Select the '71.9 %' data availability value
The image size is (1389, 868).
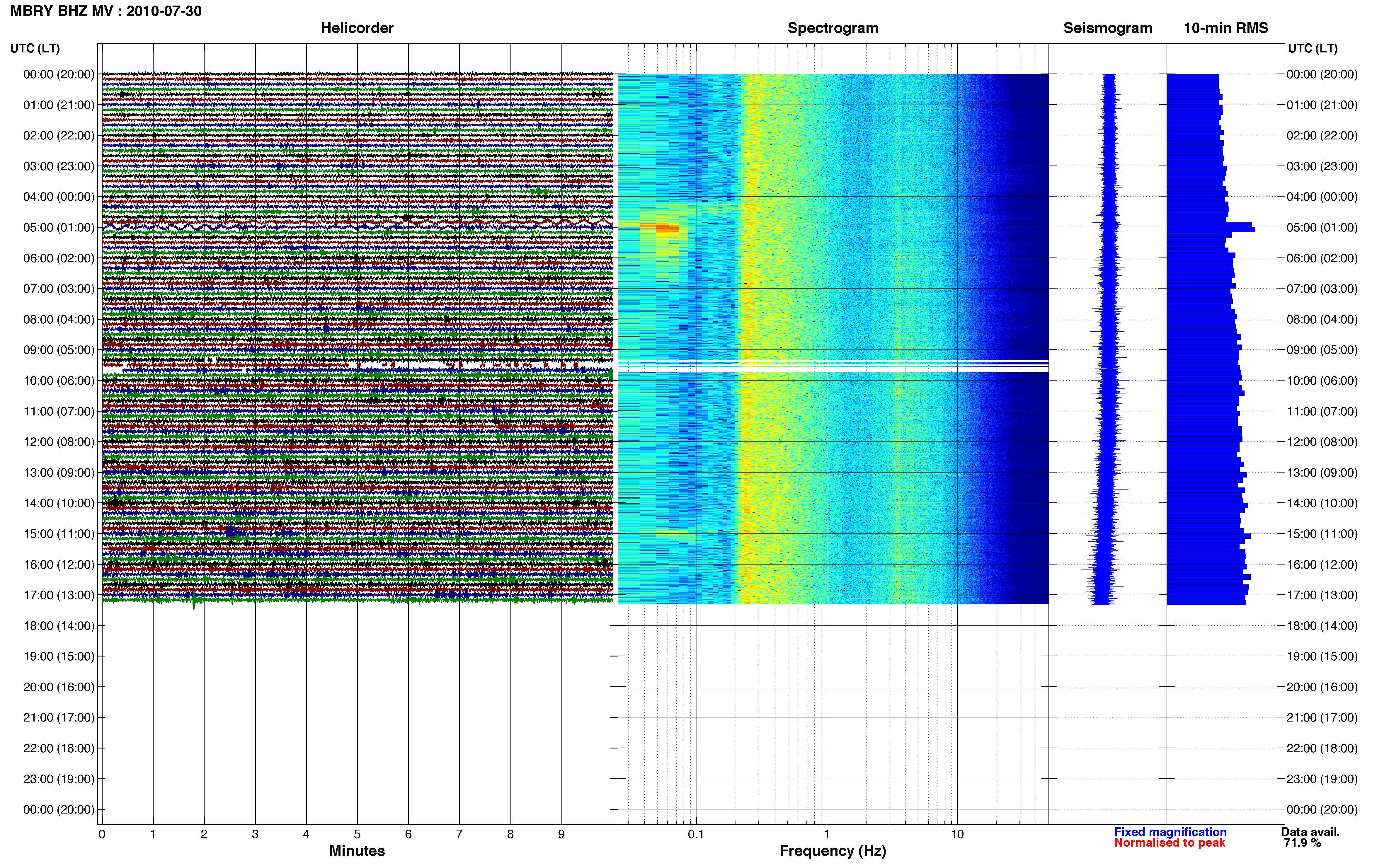pyautogui.click(x=1302, y=843)
